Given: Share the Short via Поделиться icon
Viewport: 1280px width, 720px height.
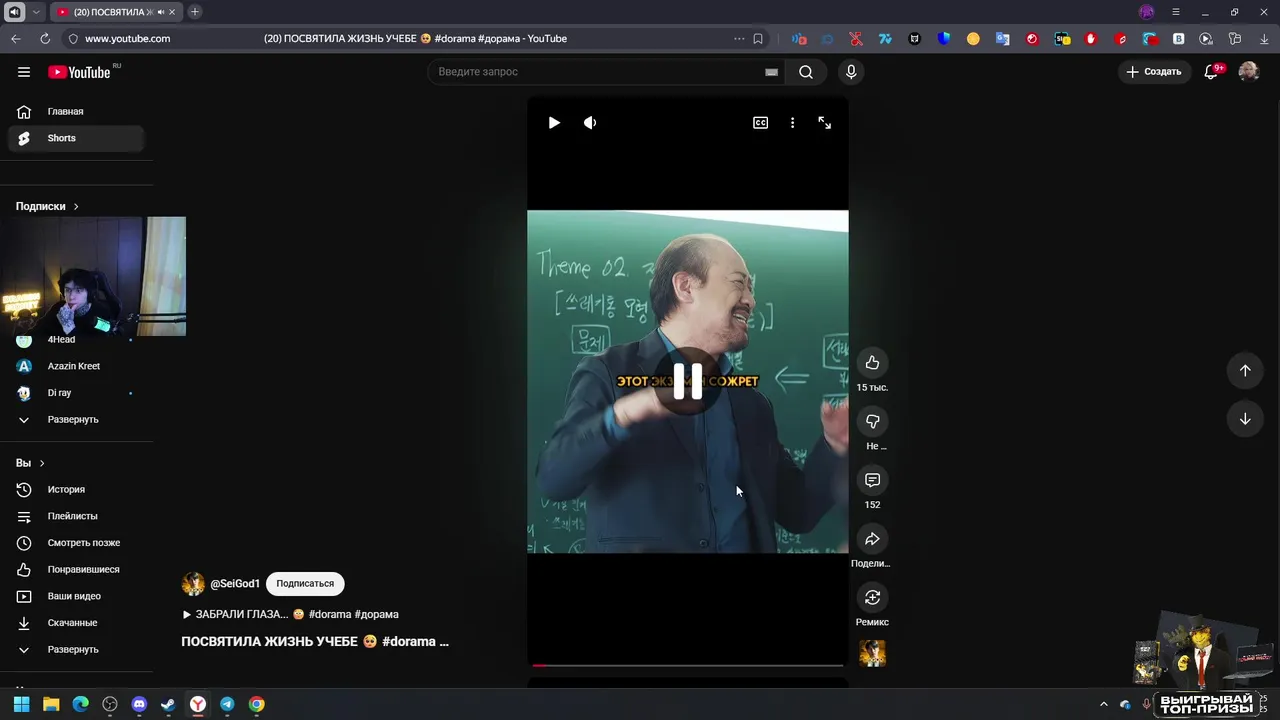Looking at the screenshot, I should (x=872, y=540).
